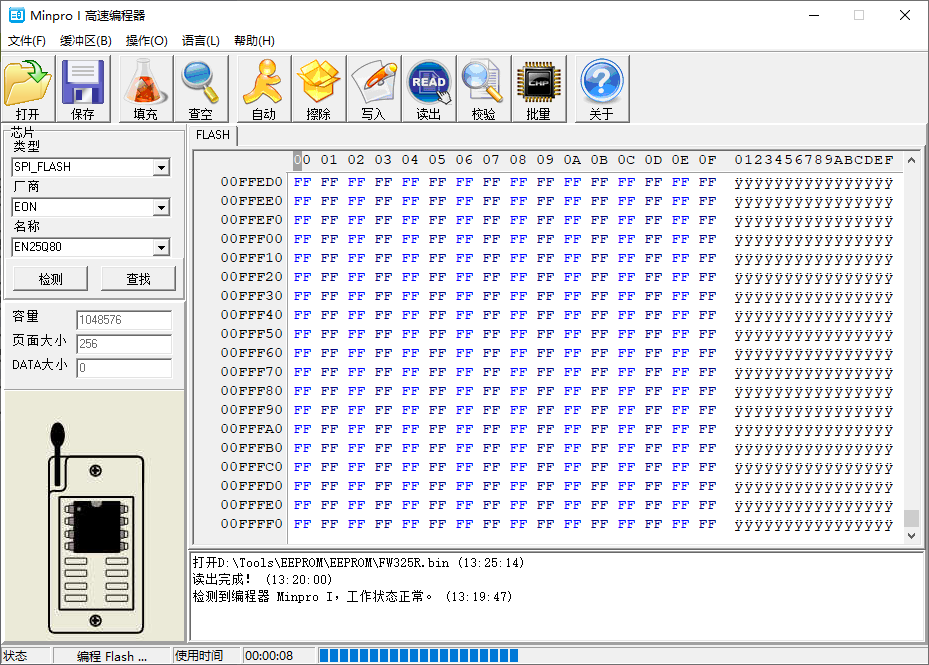
Task: Click the 关于 about icon
Action: point(600,88)
